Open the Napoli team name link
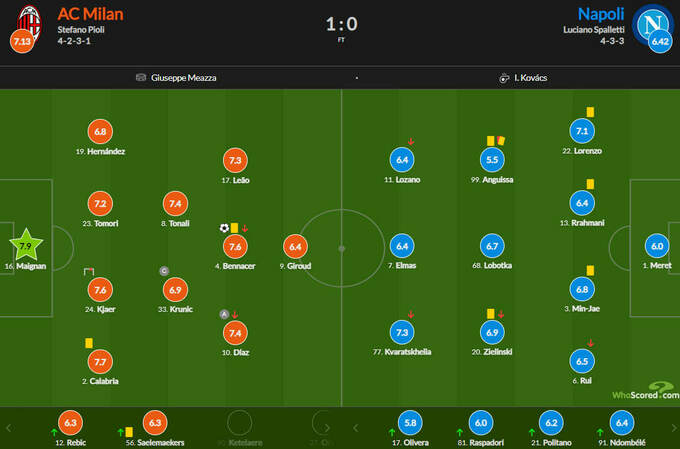 point(600,13)
